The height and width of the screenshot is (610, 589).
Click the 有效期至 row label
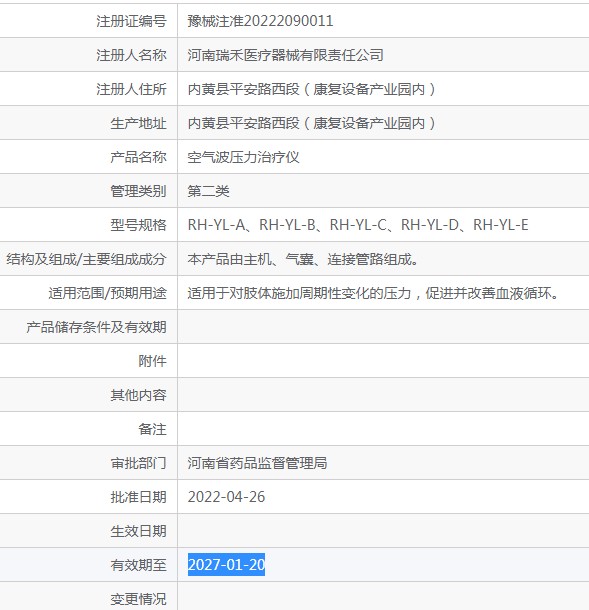pos(138,565)
